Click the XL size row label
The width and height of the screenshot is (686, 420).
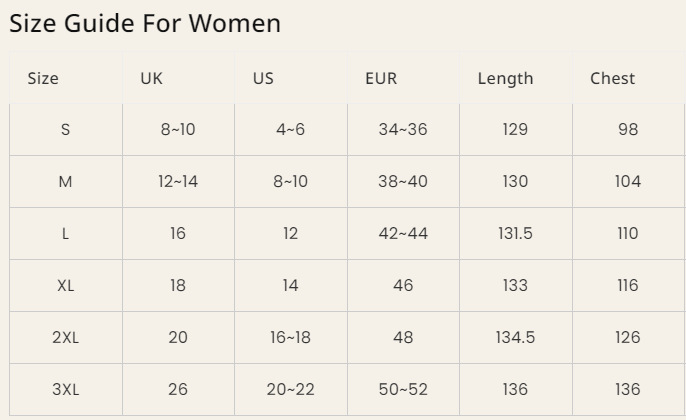66,286
